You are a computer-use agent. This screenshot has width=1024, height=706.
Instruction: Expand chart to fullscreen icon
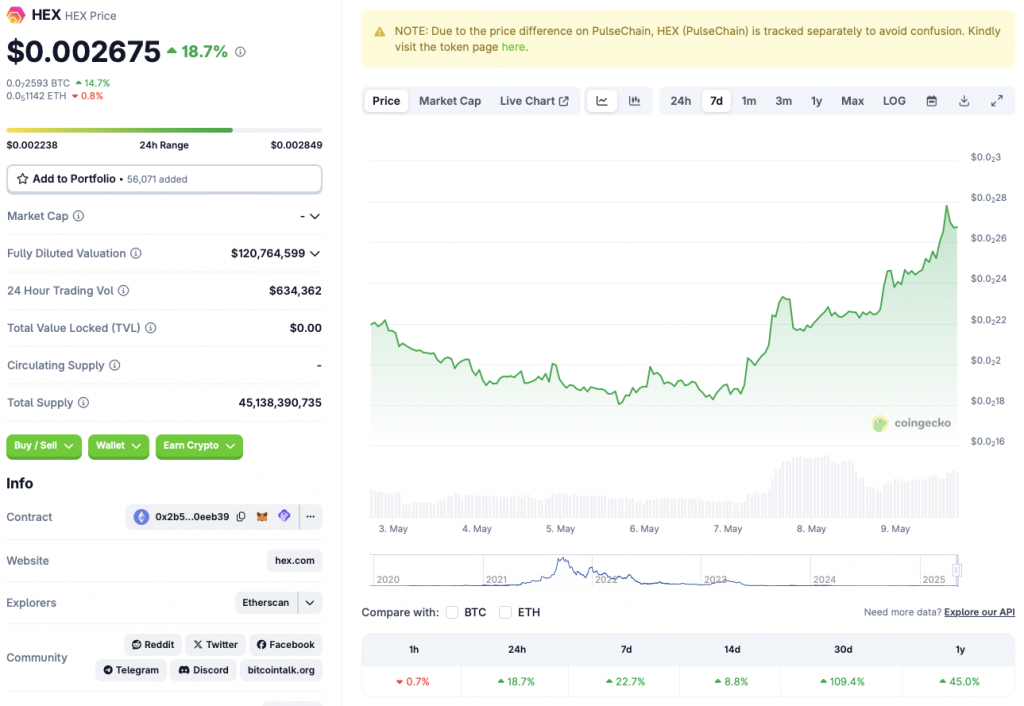(x=997, y=101)
